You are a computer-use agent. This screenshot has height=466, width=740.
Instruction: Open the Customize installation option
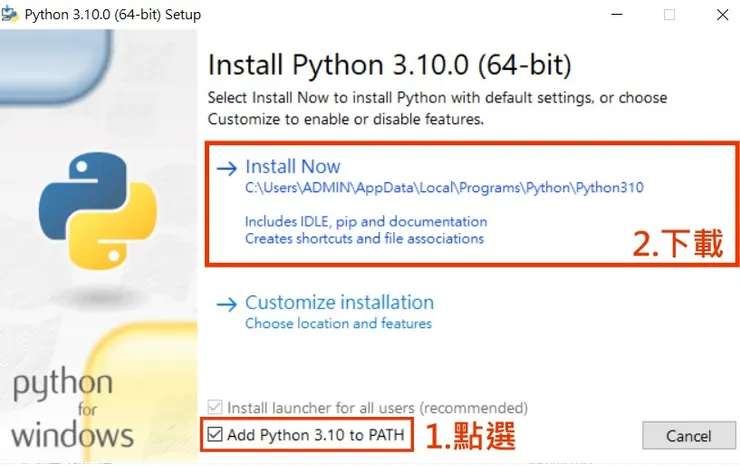(x=339, y=302)
